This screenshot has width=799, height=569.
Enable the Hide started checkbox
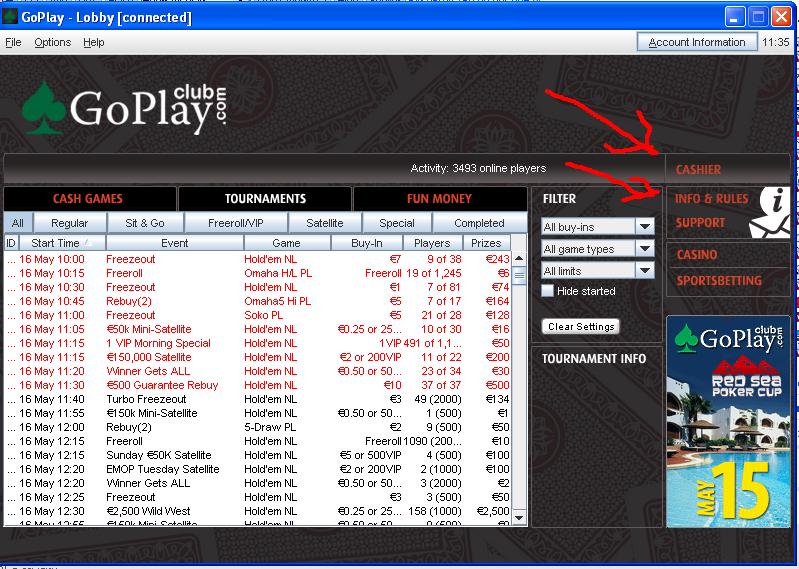(x=547, y=291)
